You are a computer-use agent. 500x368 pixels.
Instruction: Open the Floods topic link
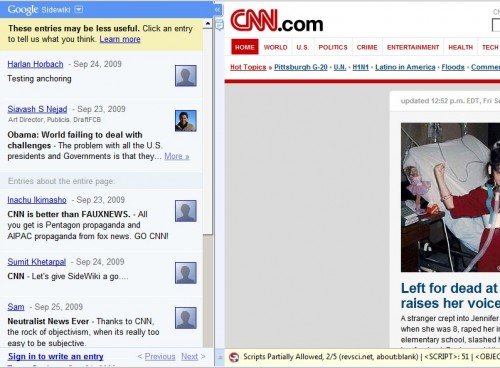pos(453,67)
